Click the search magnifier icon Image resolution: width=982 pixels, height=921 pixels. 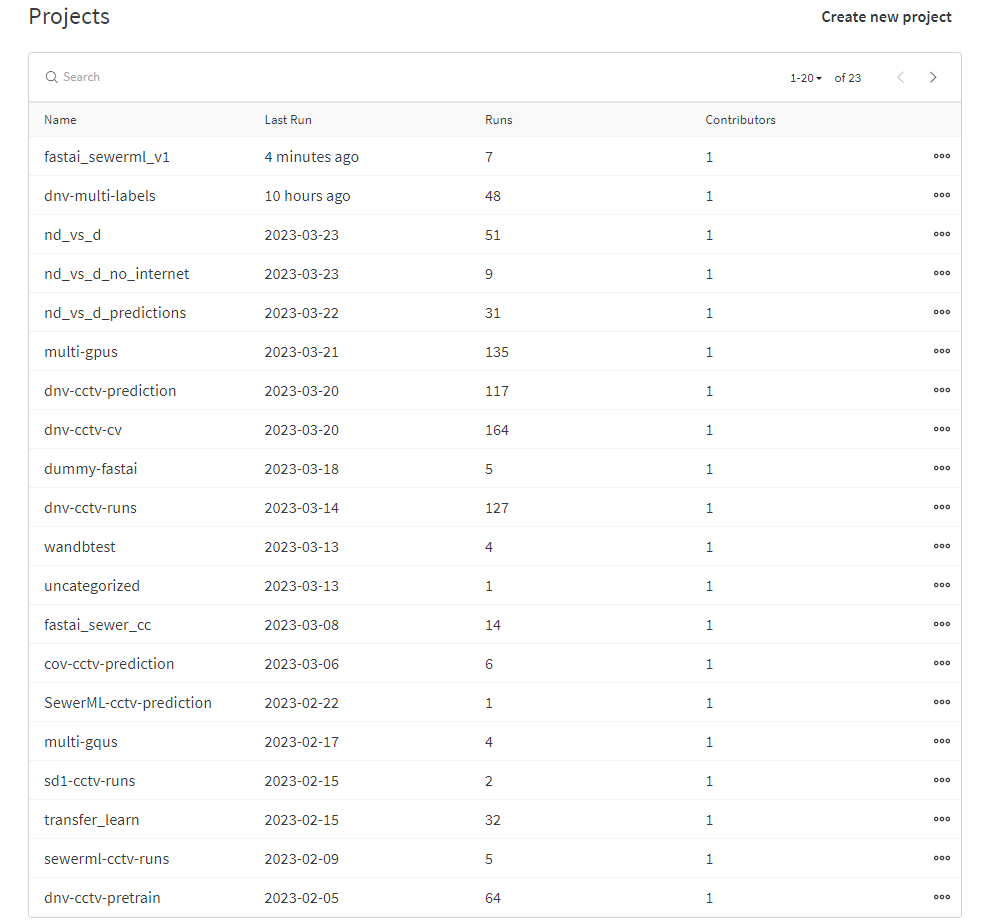tap(51, 77)
